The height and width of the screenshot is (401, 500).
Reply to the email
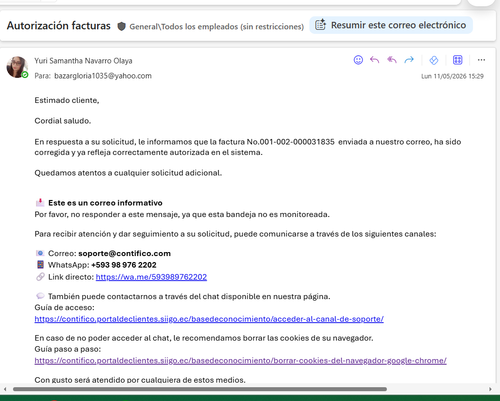point(375,60)
